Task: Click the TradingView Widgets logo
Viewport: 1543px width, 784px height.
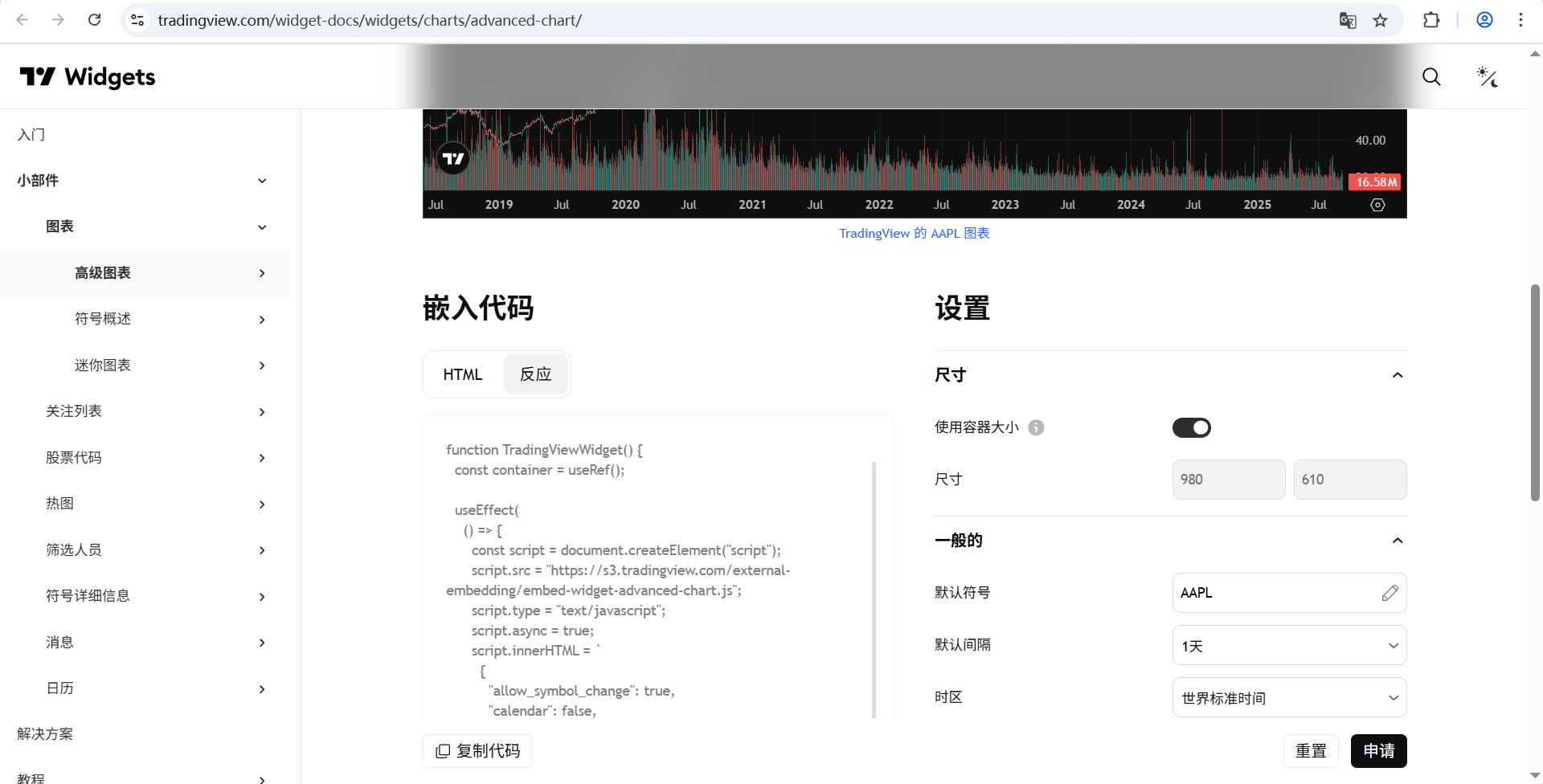Action: 87,76
